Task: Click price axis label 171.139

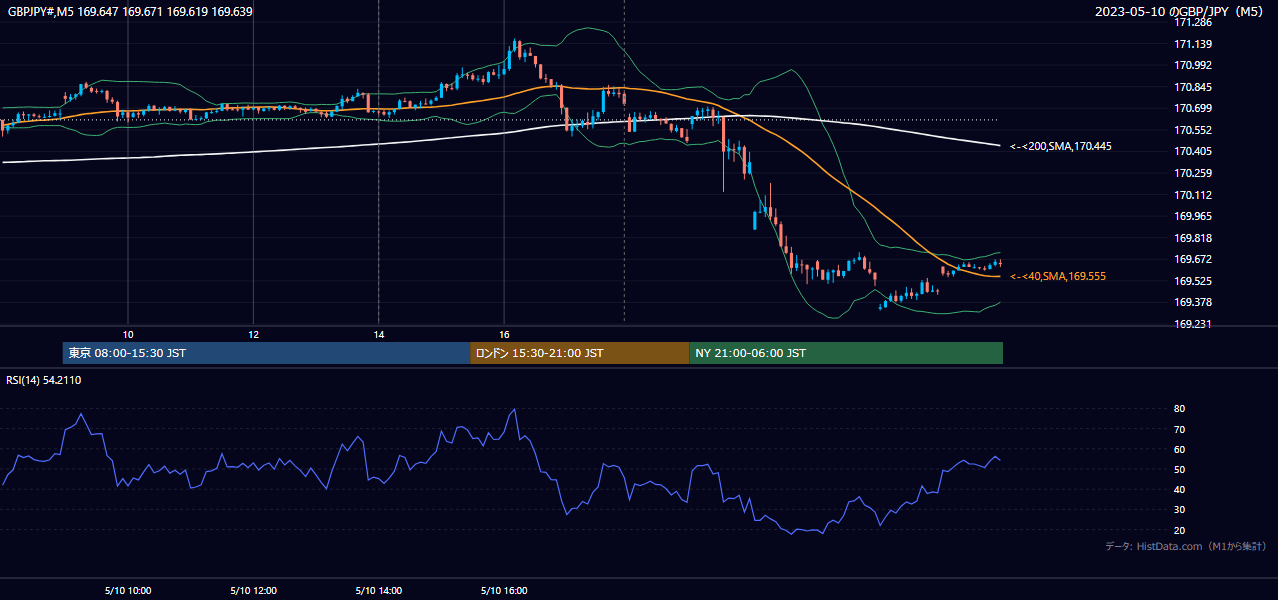Action: point(1193,44)
